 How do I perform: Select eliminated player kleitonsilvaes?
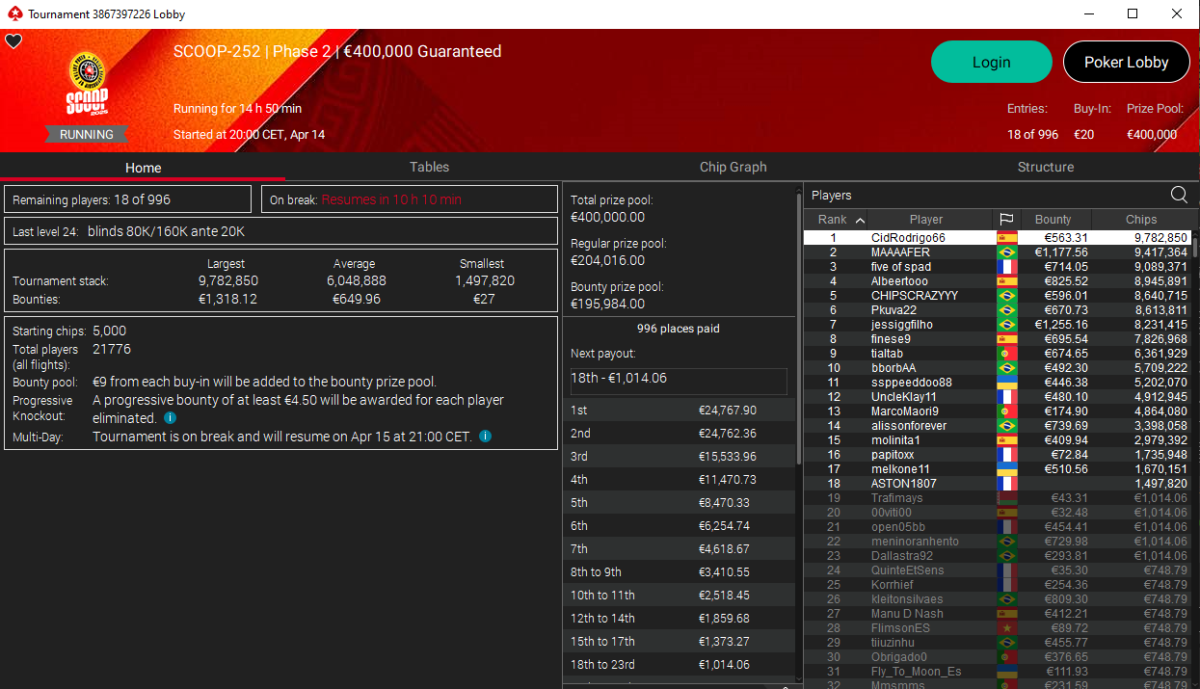(x=997, y=599)
